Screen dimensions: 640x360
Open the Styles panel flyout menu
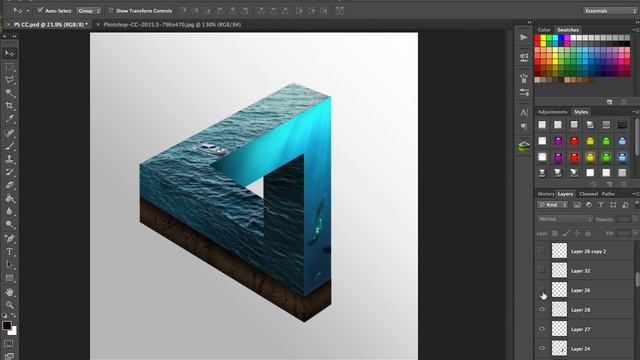pyautogui.click(x=635, y=112)
